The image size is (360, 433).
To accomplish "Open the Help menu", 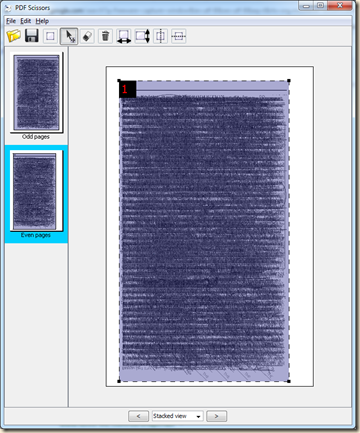I will [x=42, y=21].
